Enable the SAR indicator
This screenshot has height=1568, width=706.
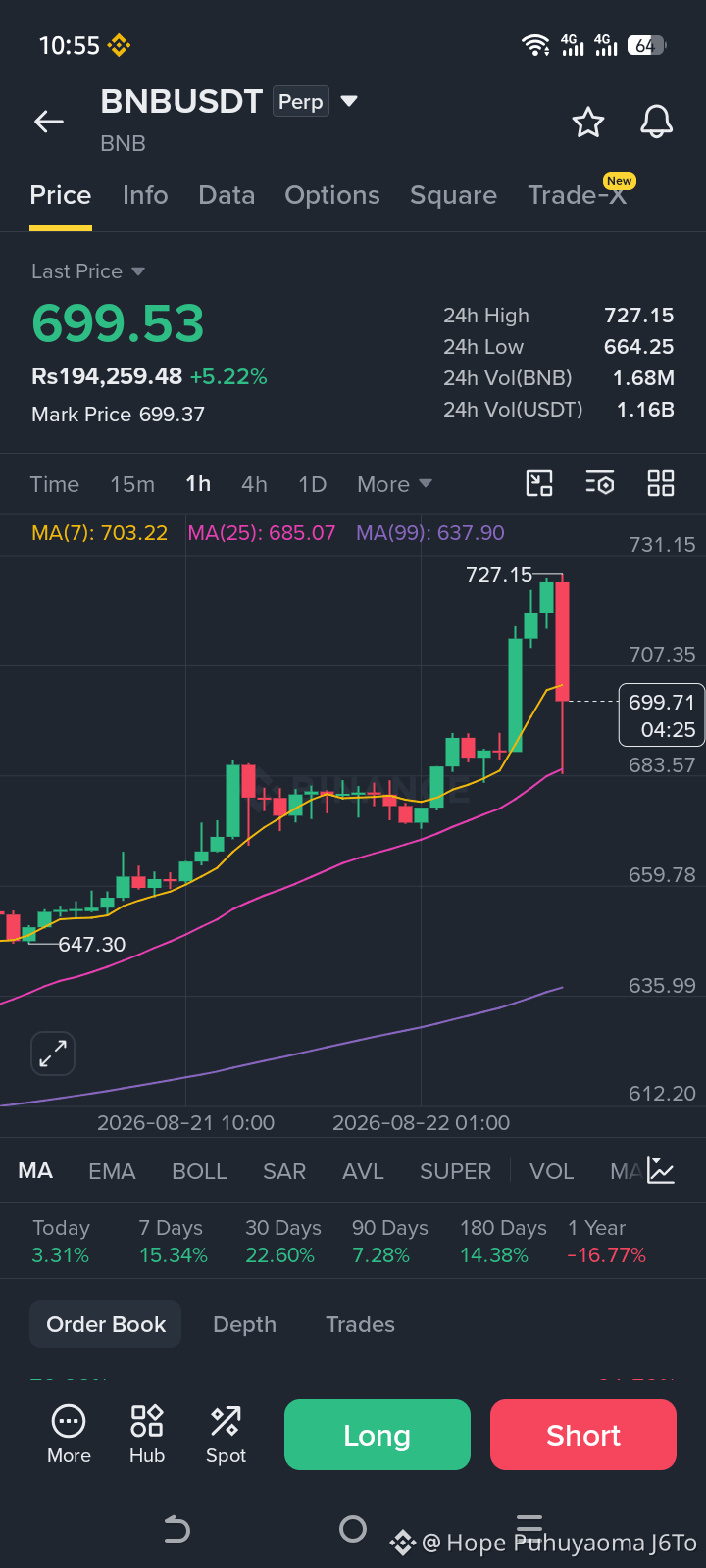click(284, 1171)
